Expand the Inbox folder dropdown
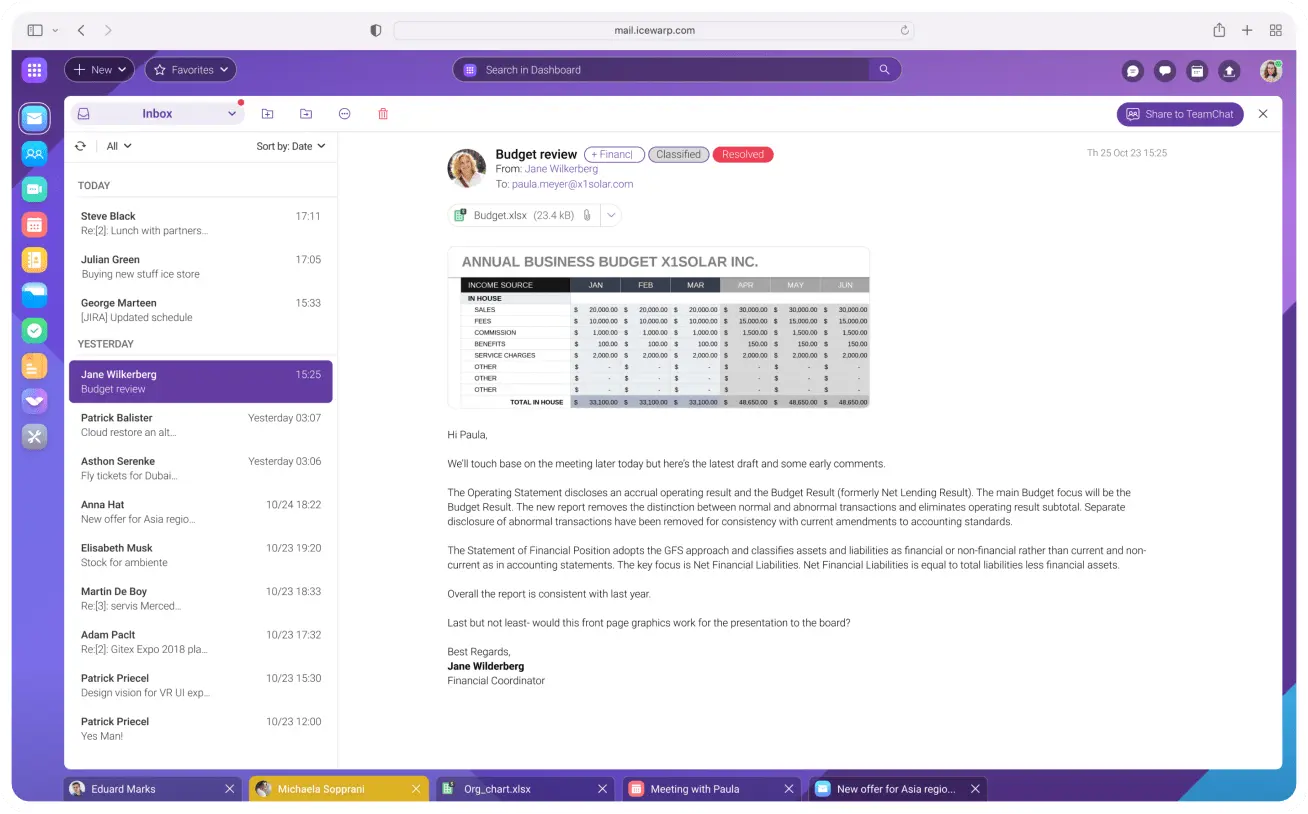Screen dimensions: 1308x814 (232, 113)
